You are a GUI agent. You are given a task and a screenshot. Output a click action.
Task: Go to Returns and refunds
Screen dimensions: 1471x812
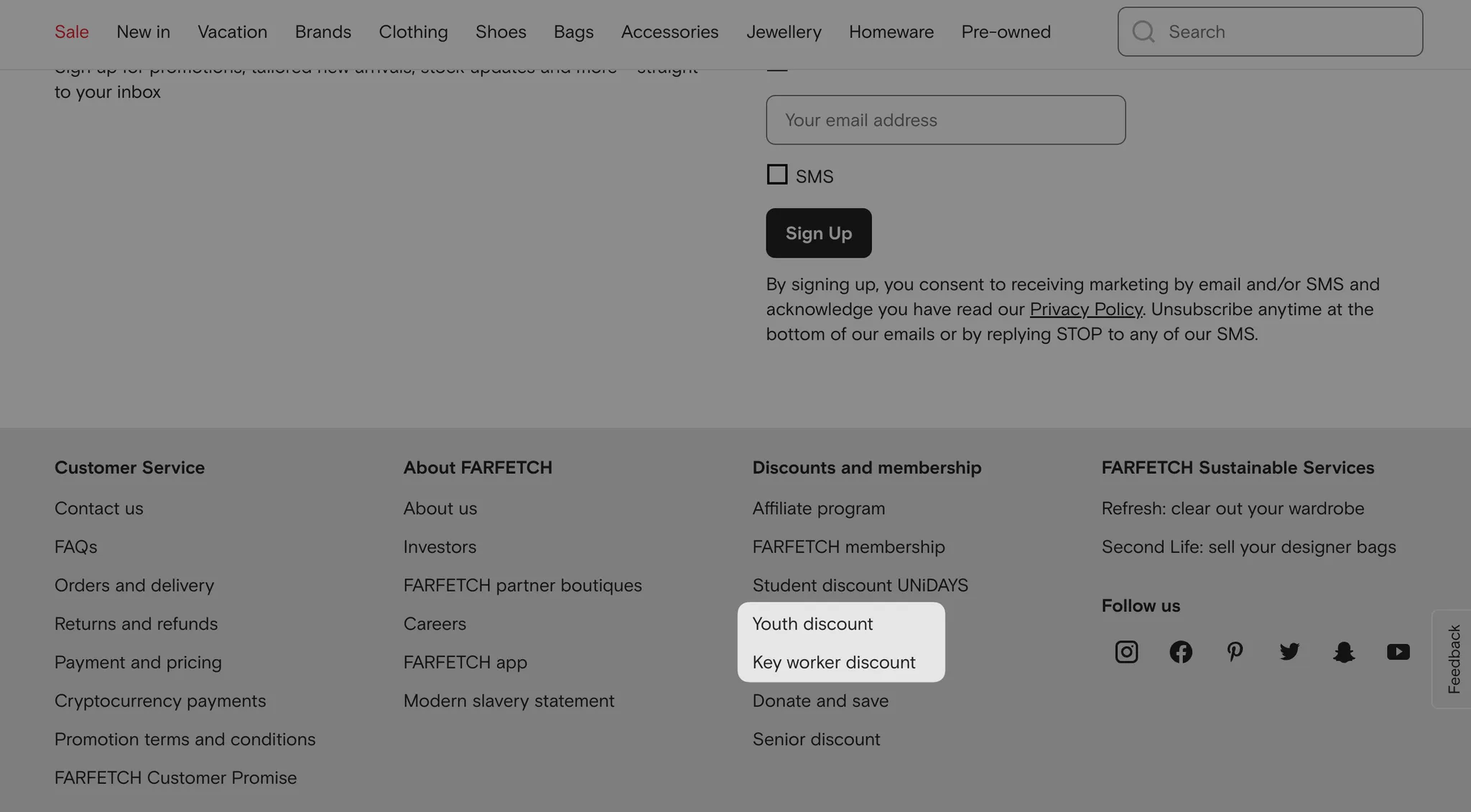(x=136, y=623)
